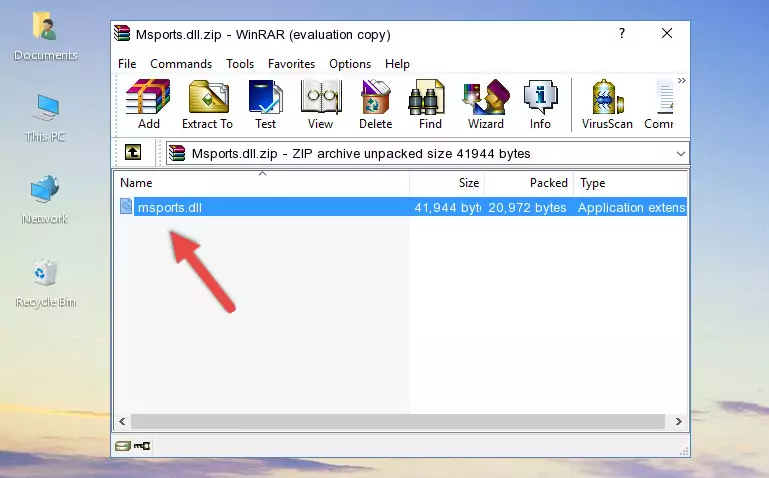Image resolution: width=769 pixels, height=478 pixels.
Task: Open the Commands menu
Action: pyautogui.click(x=181, y=64)
